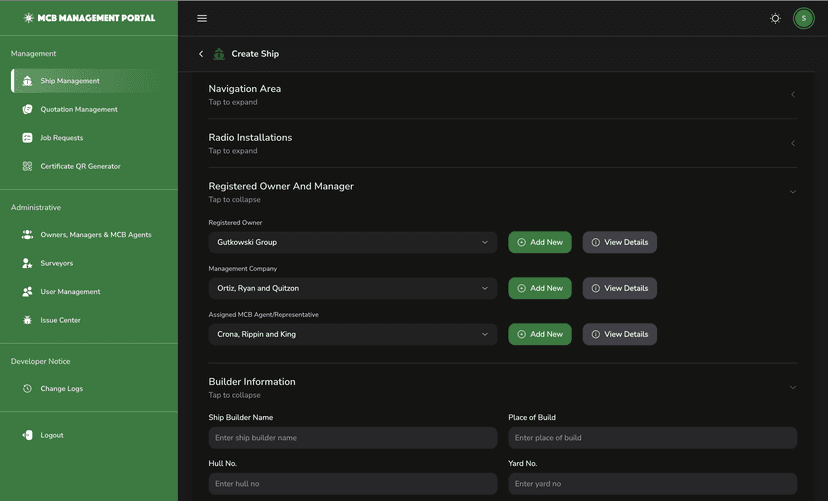View Details of management company
This screenshot has height=501, width=828.
click(x=619, y=288)
